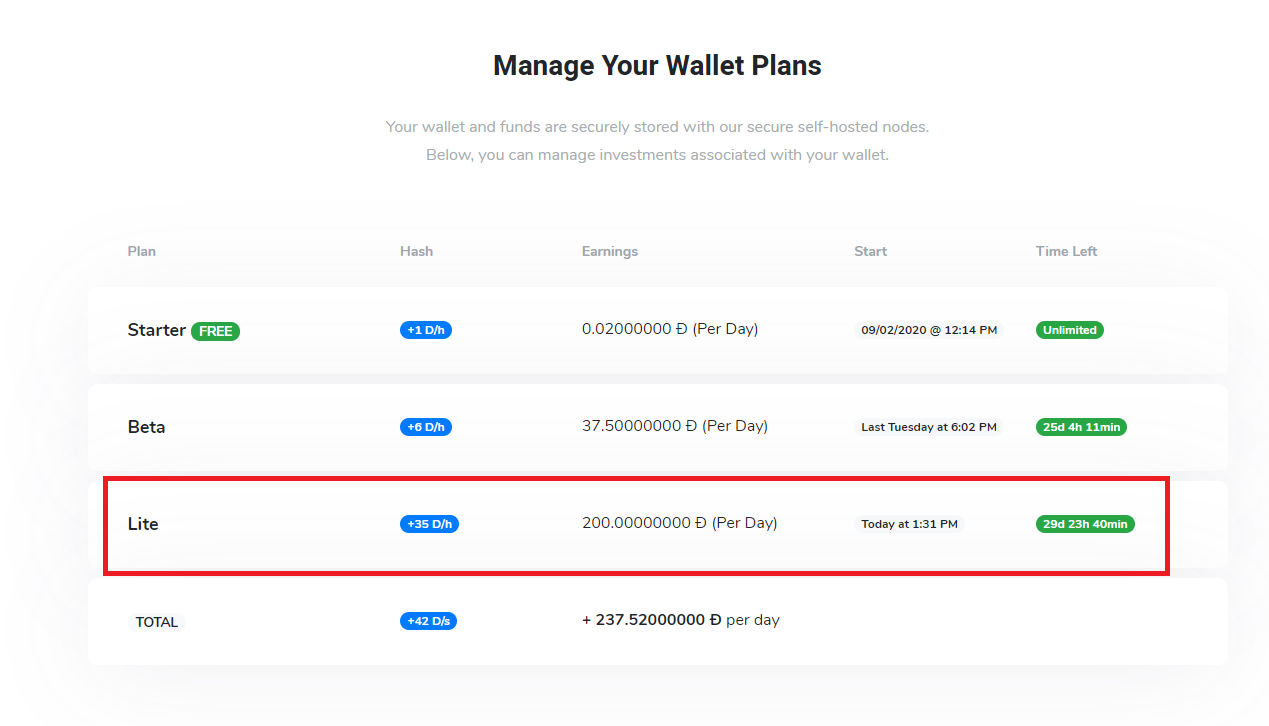The image size is (1269, 726).
Task: Click the Earnings column header
Action: point(610,251)
